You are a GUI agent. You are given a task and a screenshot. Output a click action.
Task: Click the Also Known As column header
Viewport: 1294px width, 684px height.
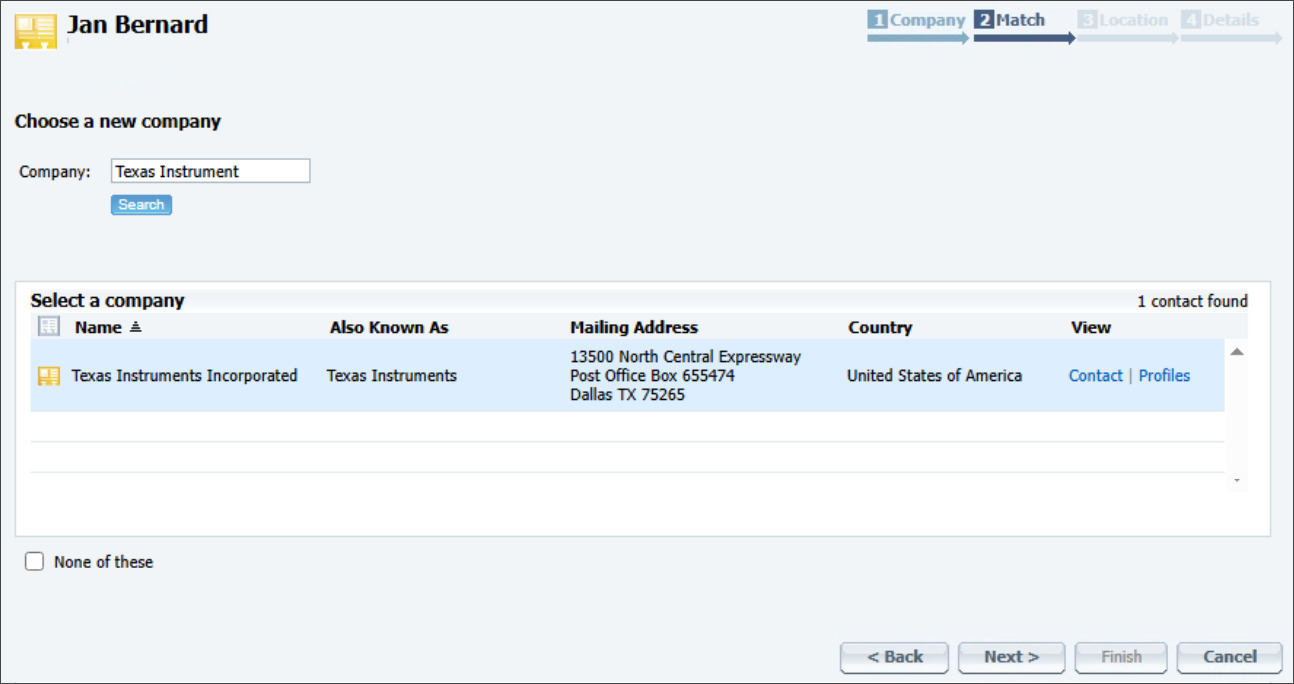[x=389, y=327]
